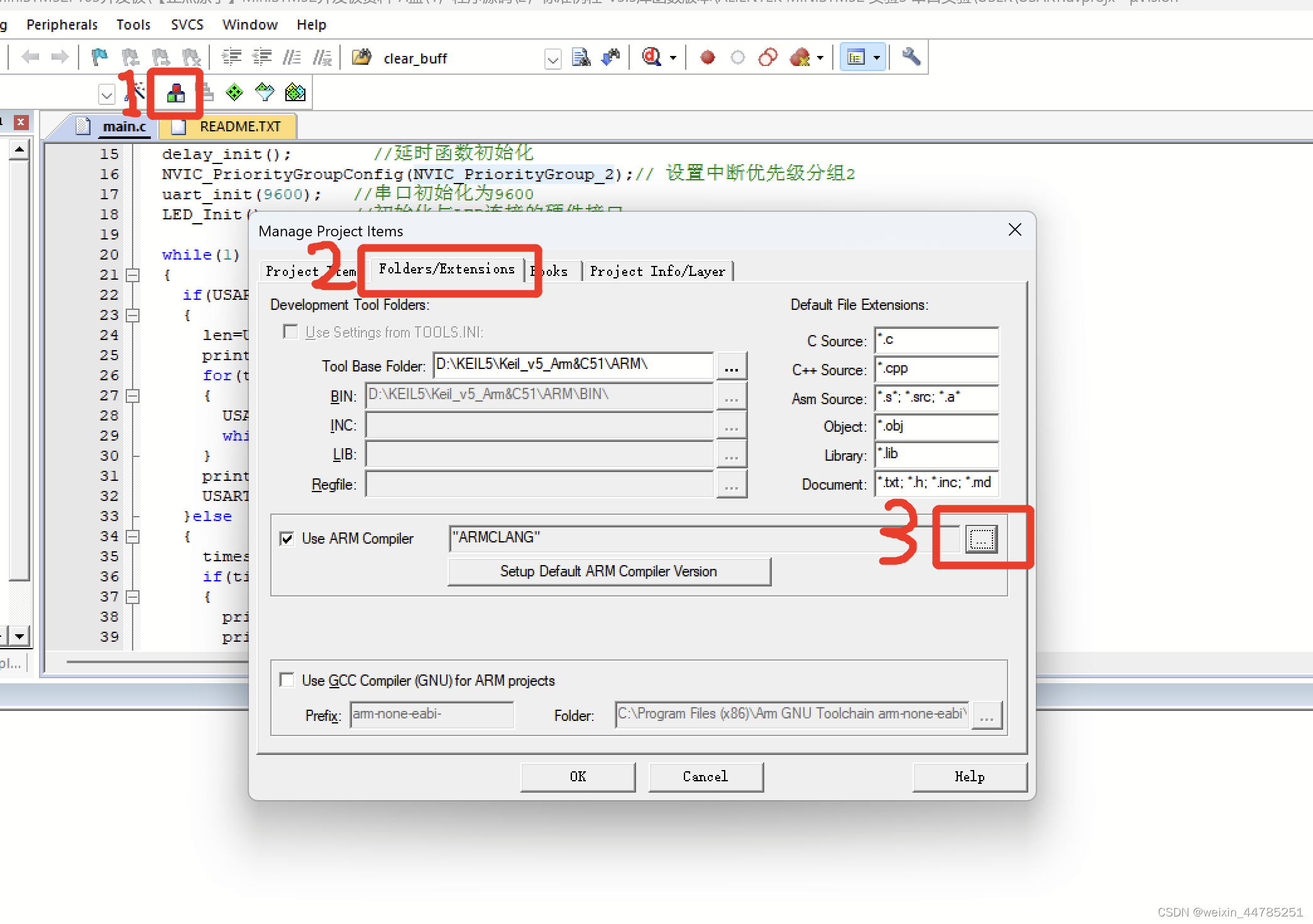The height and width of the screenshot is (924, 1313).
Task: Click Find document search icon
Action: pos(581,58)
